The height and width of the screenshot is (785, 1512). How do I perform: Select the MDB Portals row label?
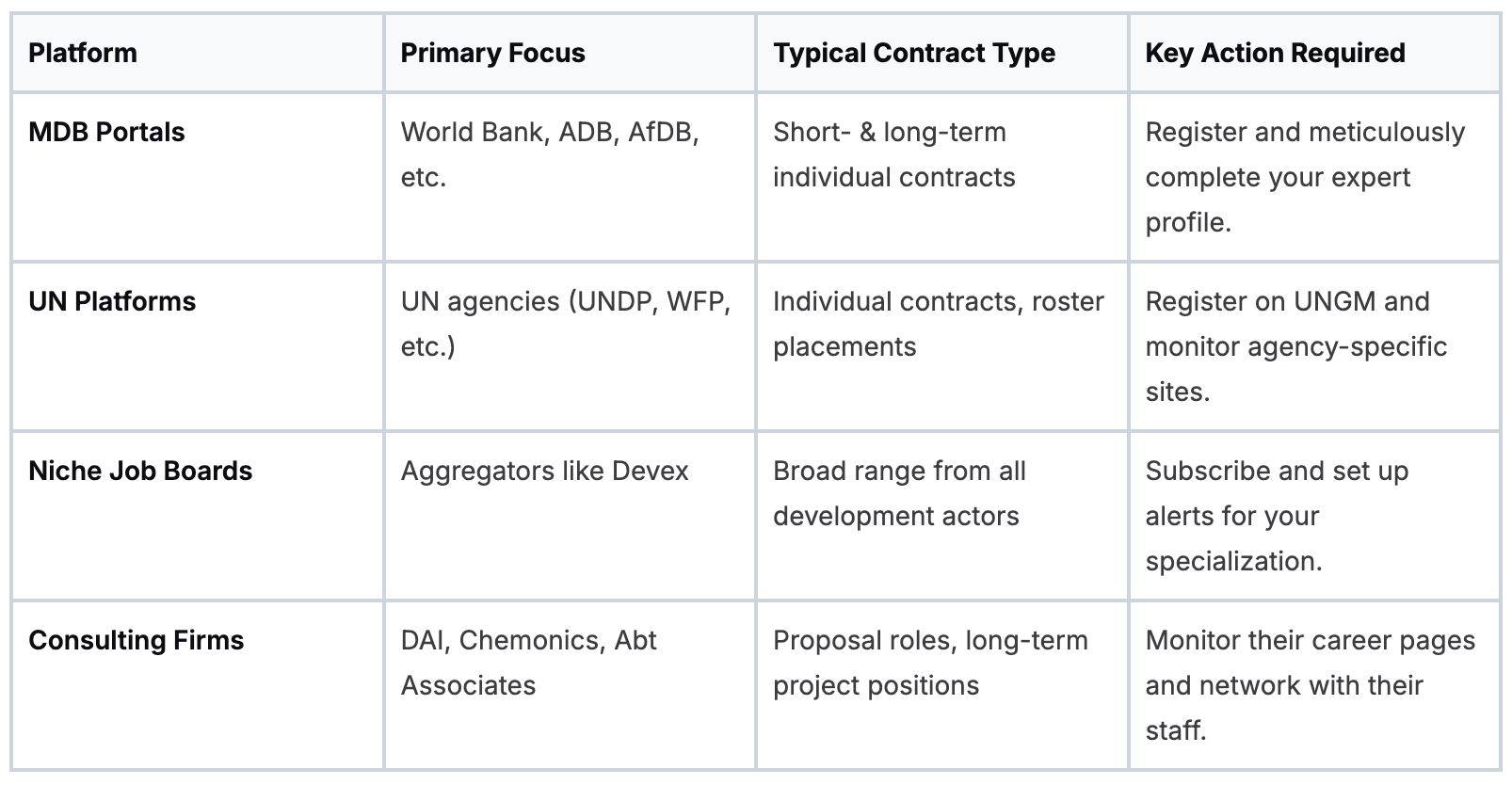[106, 133]
